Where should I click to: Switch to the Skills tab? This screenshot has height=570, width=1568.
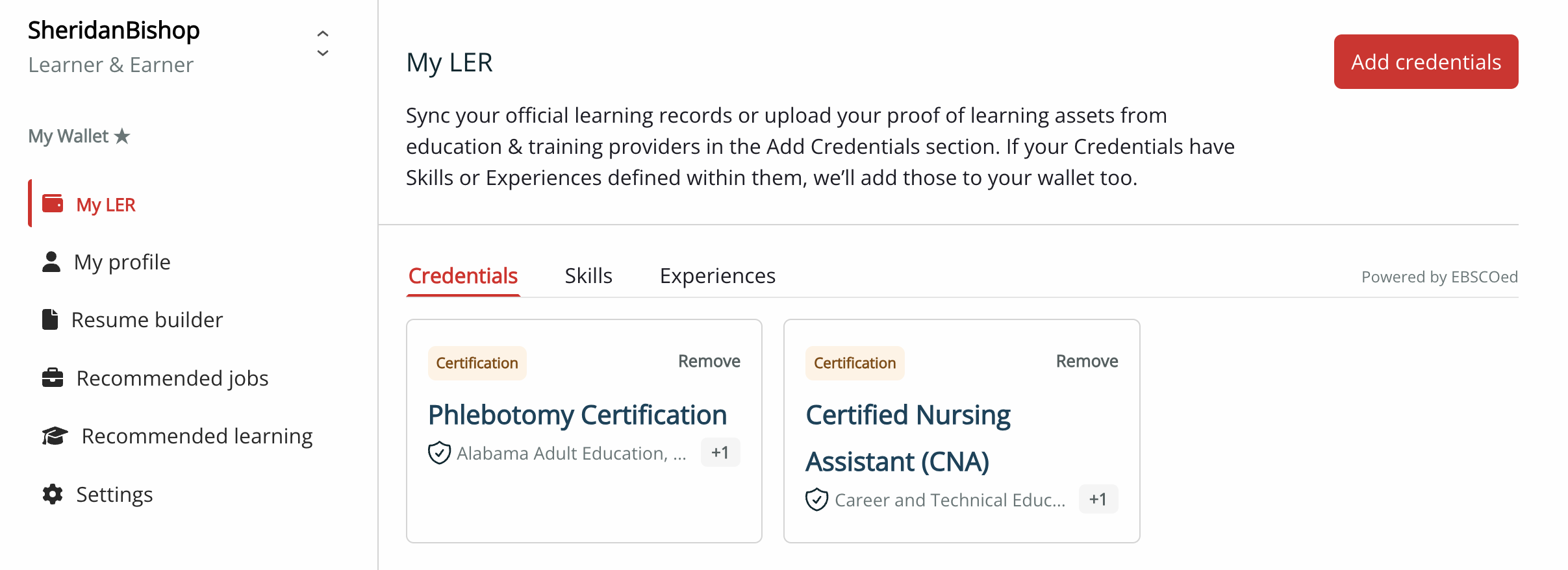pos(588,276)
